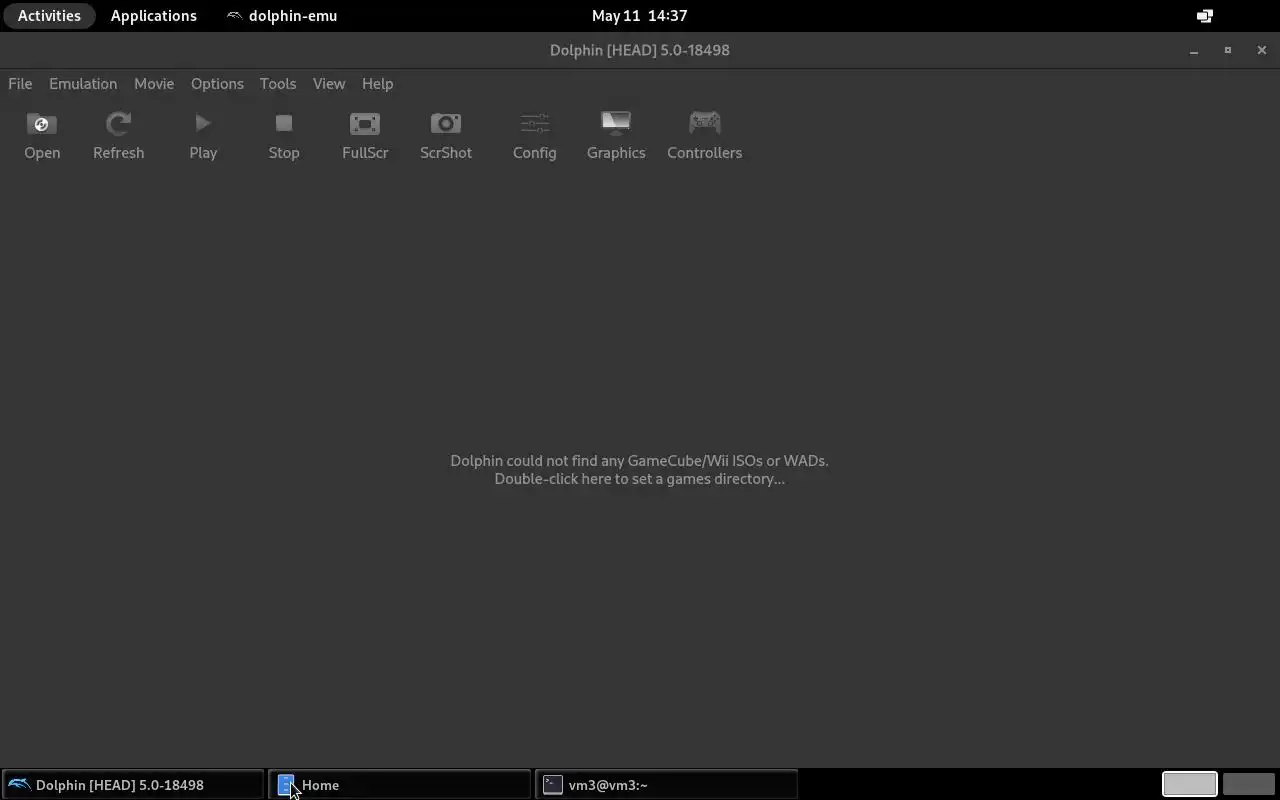Open the File menu

pos(20,84)
